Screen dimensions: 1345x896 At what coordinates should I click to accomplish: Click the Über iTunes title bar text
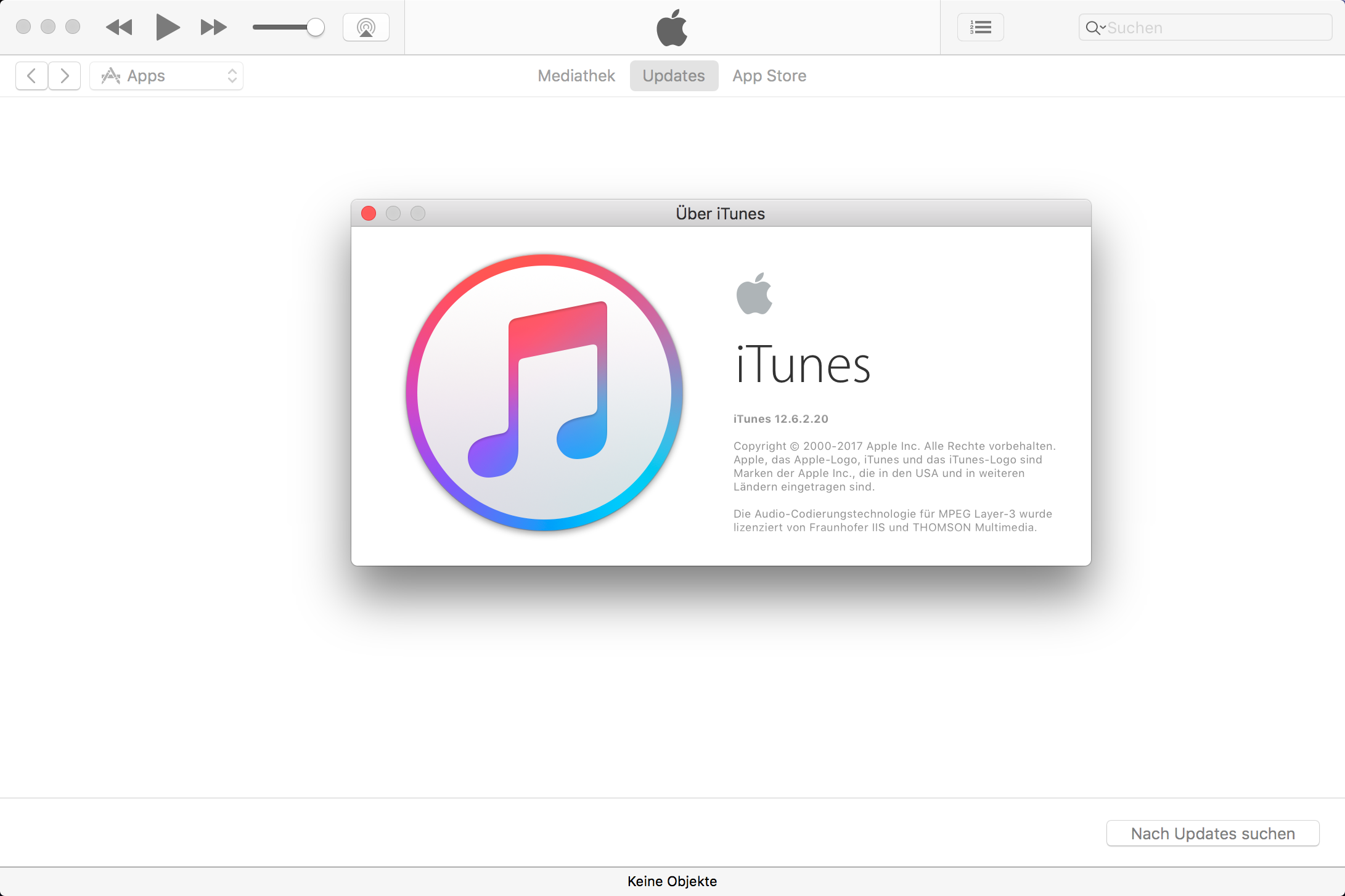(720, 213)
